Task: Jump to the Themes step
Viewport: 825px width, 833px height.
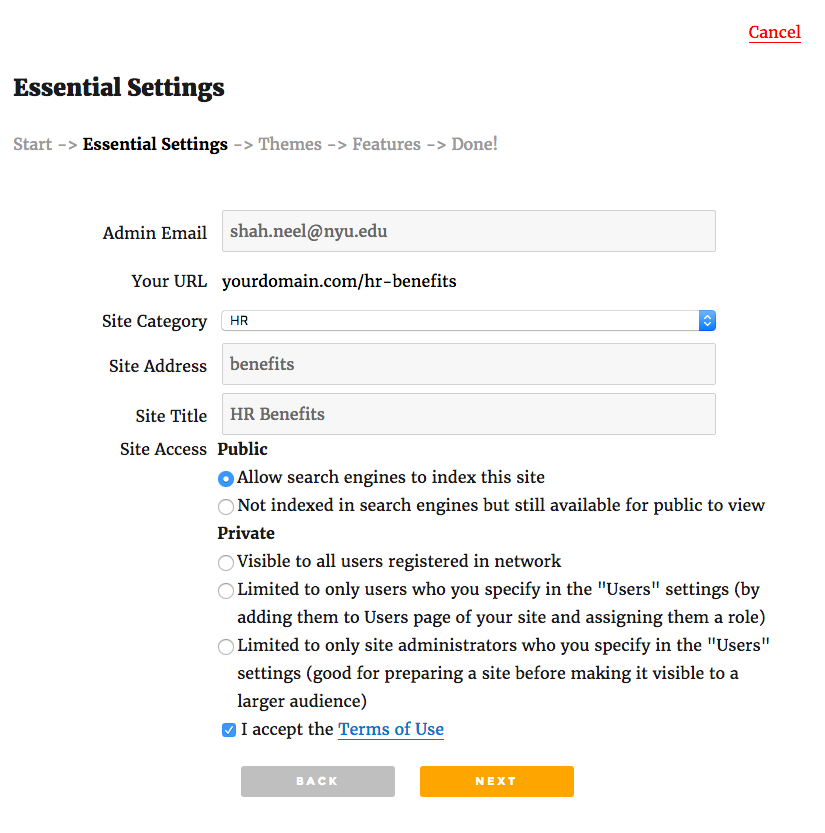Action: tap(290, 144)
